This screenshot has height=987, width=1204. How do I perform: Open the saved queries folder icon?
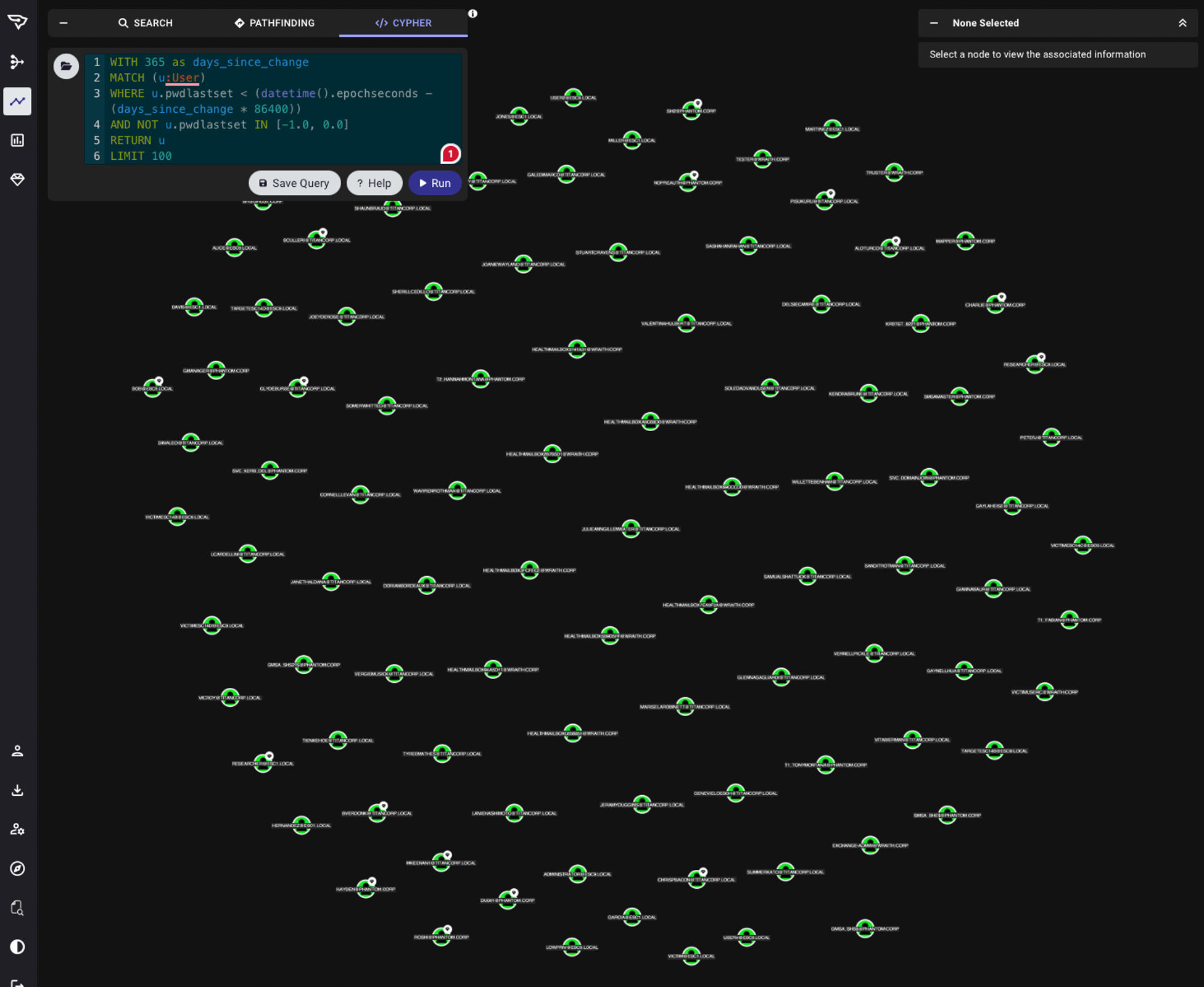click(66, 66)
